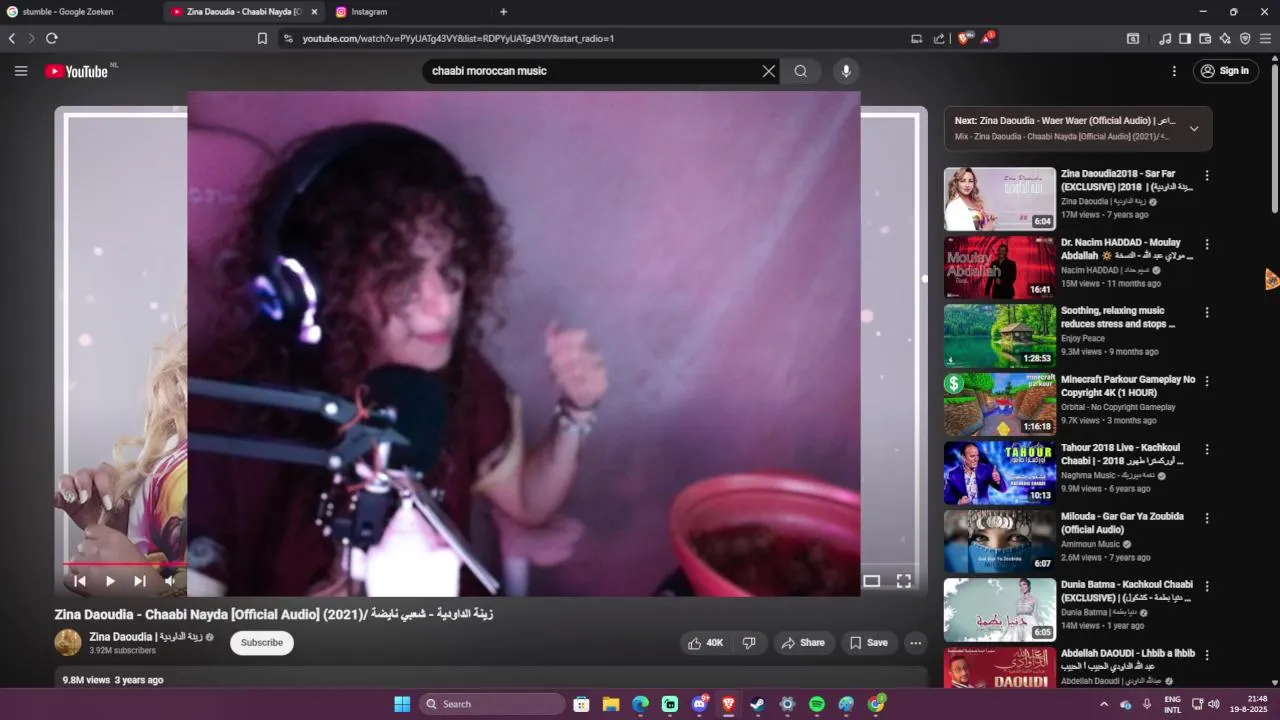The width and height of the screenshot is (1280, 720).
Task: Share the Chaabi Nayda video
Action: click(x=803, y=643)
